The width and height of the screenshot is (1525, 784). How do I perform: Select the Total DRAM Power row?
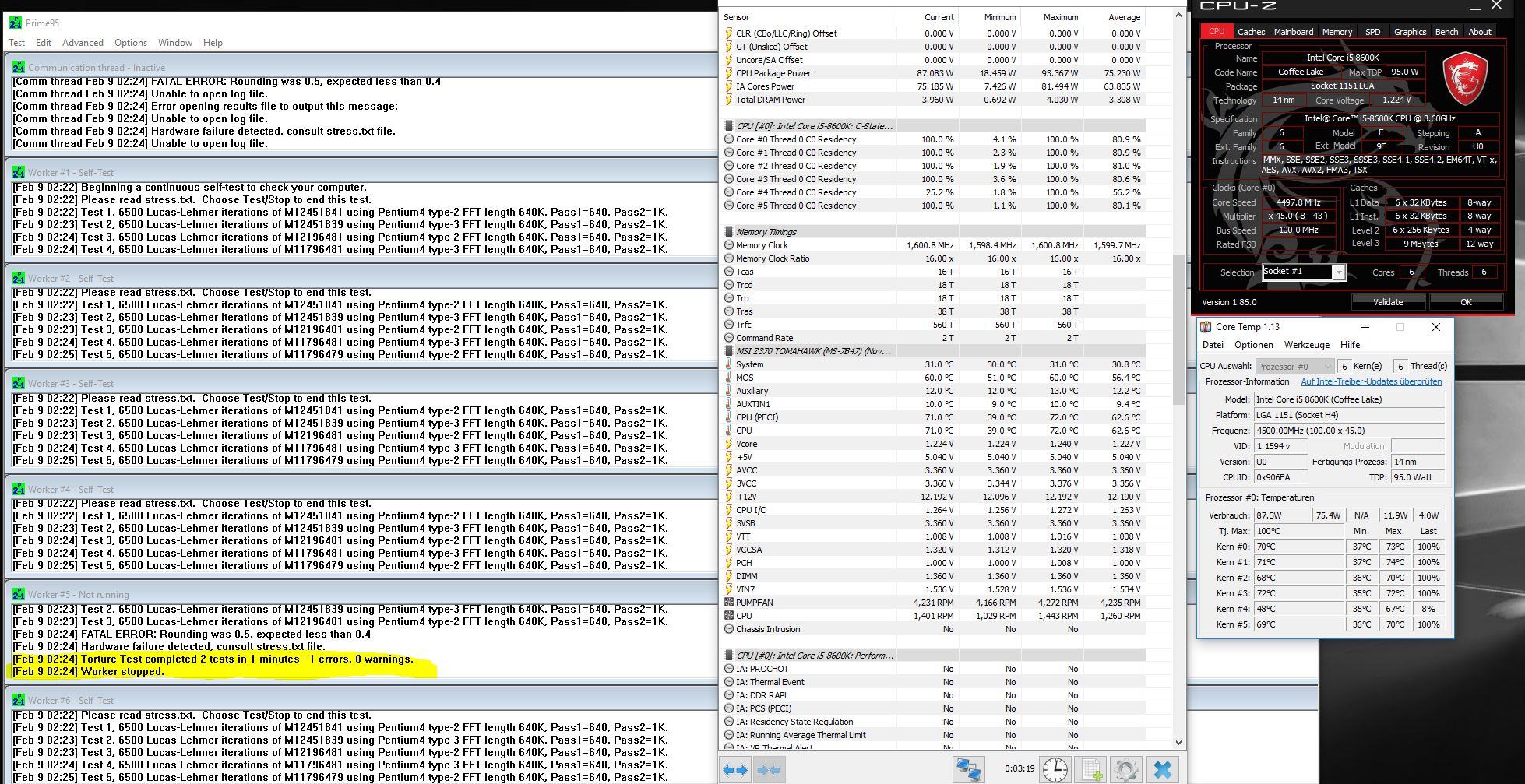coord(933,100)
